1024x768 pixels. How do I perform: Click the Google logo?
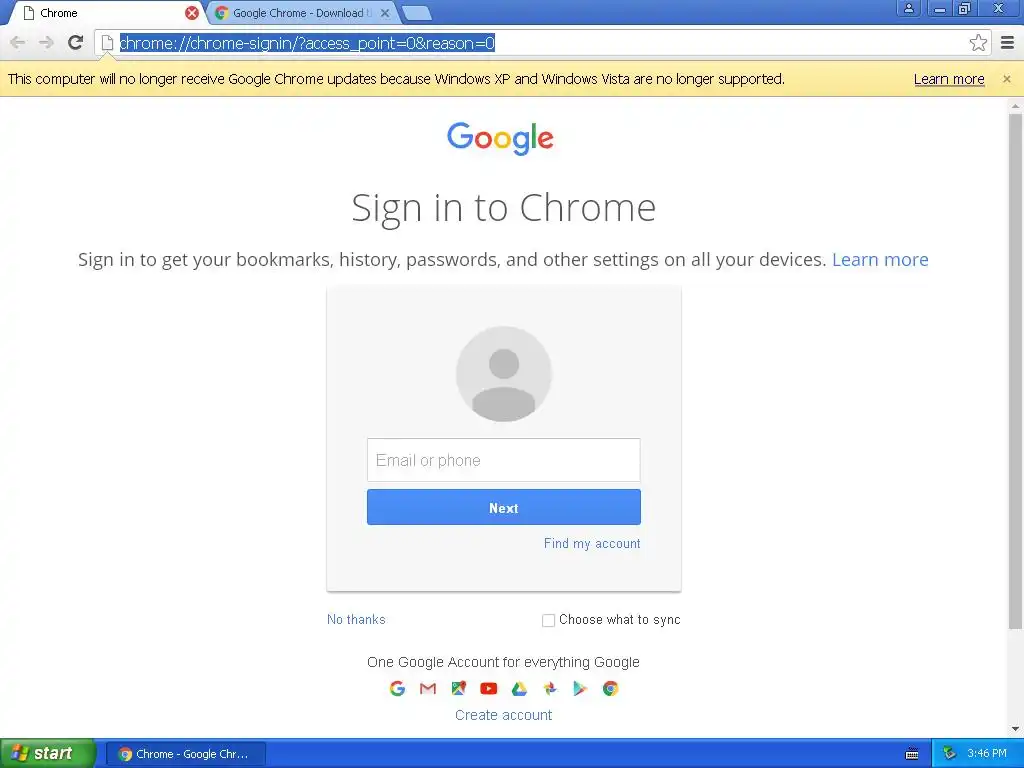(x=500, y=138)
